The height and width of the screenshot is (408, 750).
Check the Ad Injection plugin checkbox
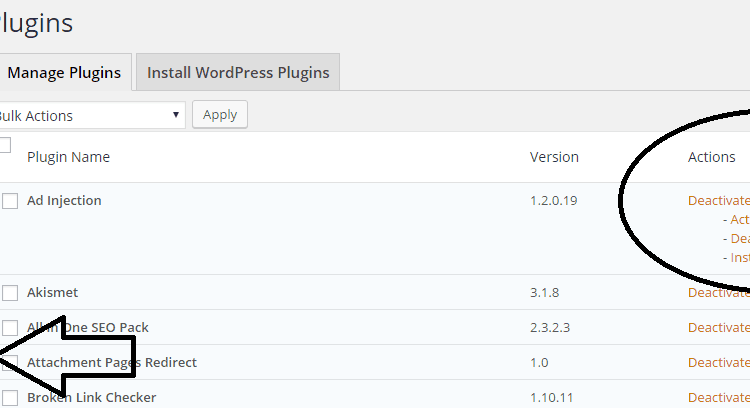pyautogui.click(x=10, y=201)
